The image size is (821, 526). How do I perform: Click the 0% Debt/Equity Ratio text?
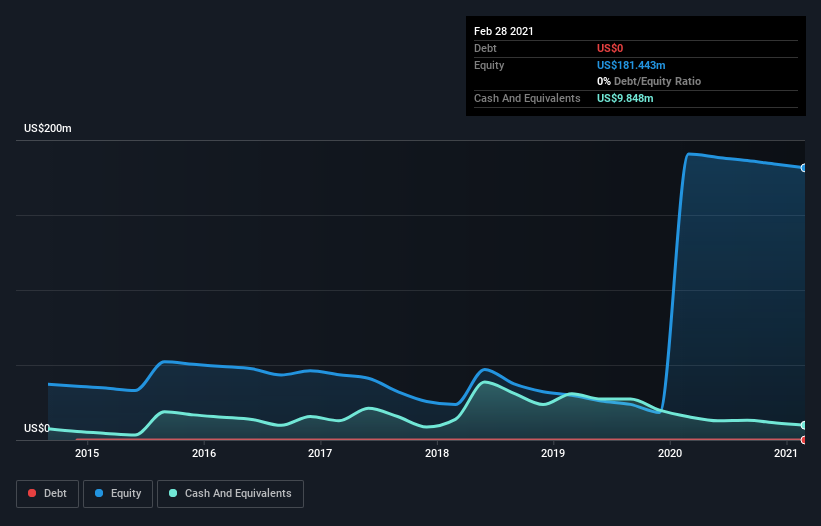649,81
